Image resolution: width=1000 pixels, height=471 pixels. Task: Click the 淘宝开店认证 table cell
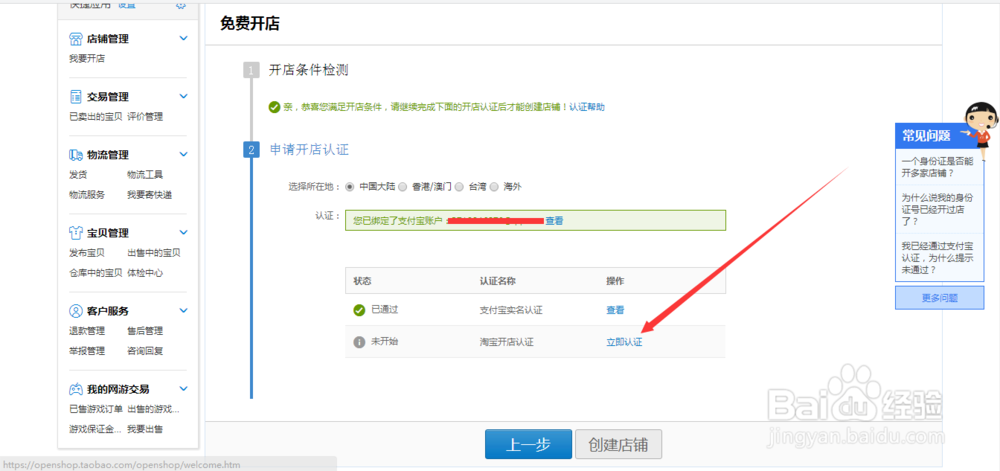point(506,342)
